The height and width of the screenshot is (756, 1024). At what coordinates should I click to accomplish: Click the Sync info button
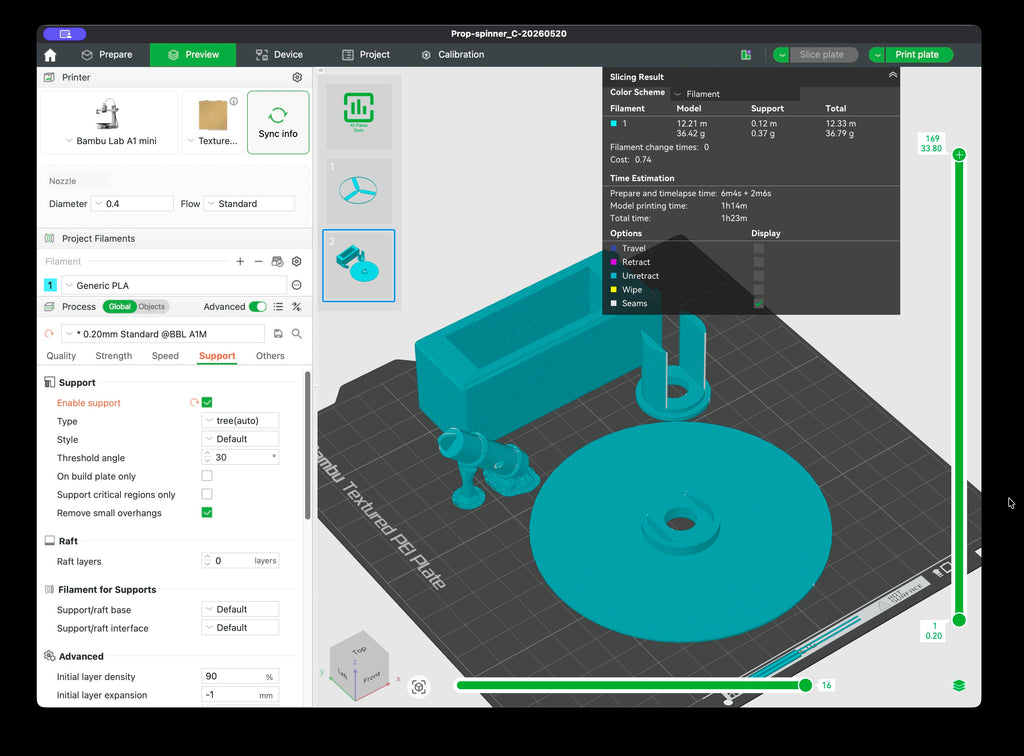278,122
